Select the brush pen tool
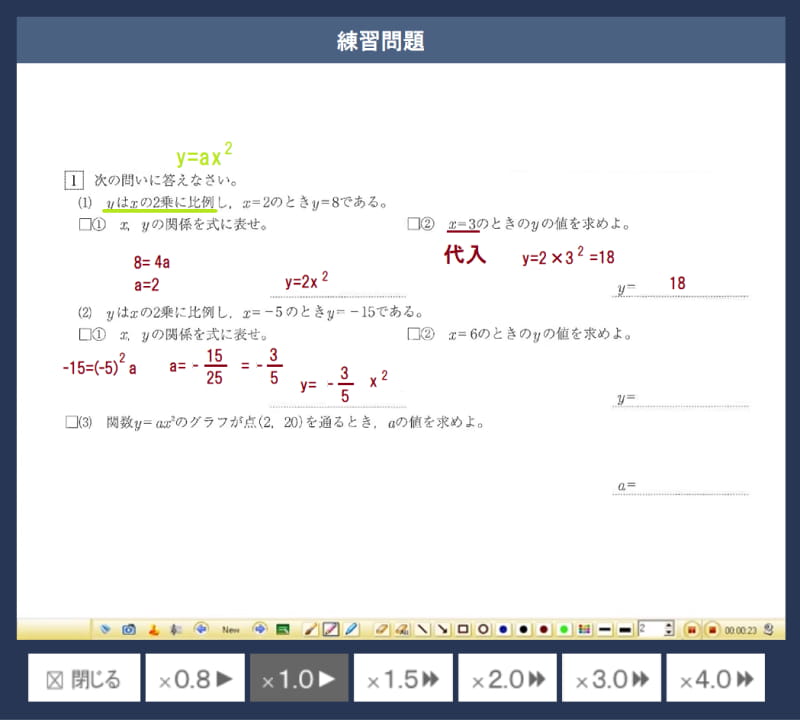The width and height of the screenshot is (800, 720). tap(310, 629)
